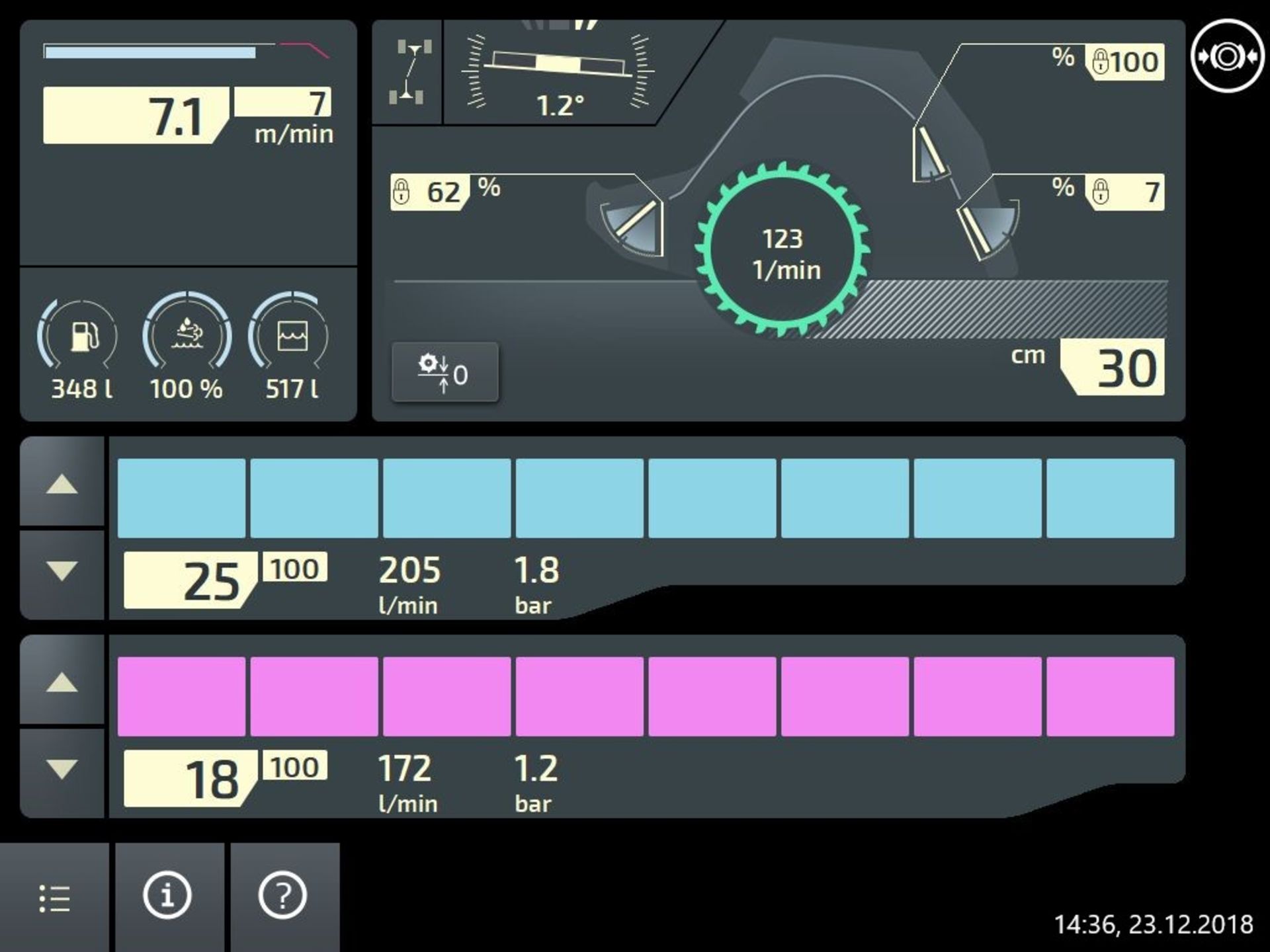Toggle the lock on the 62 % flap
This screenshot has height=952, width=1270.
(402, 192)
